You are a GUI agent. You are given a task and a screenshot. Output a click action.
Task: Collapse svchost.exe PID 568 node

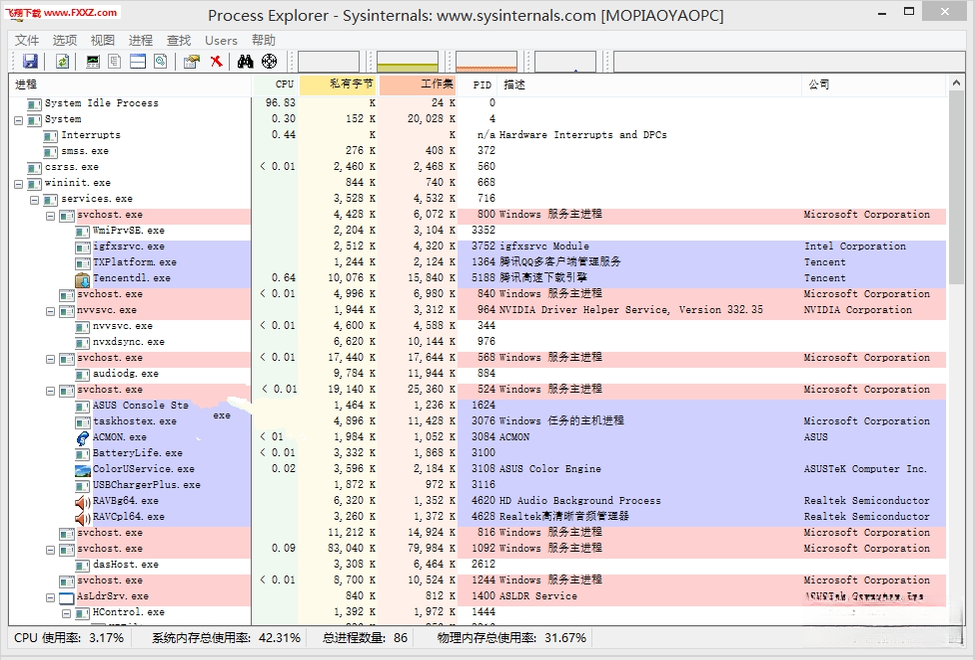coord(51,359)
